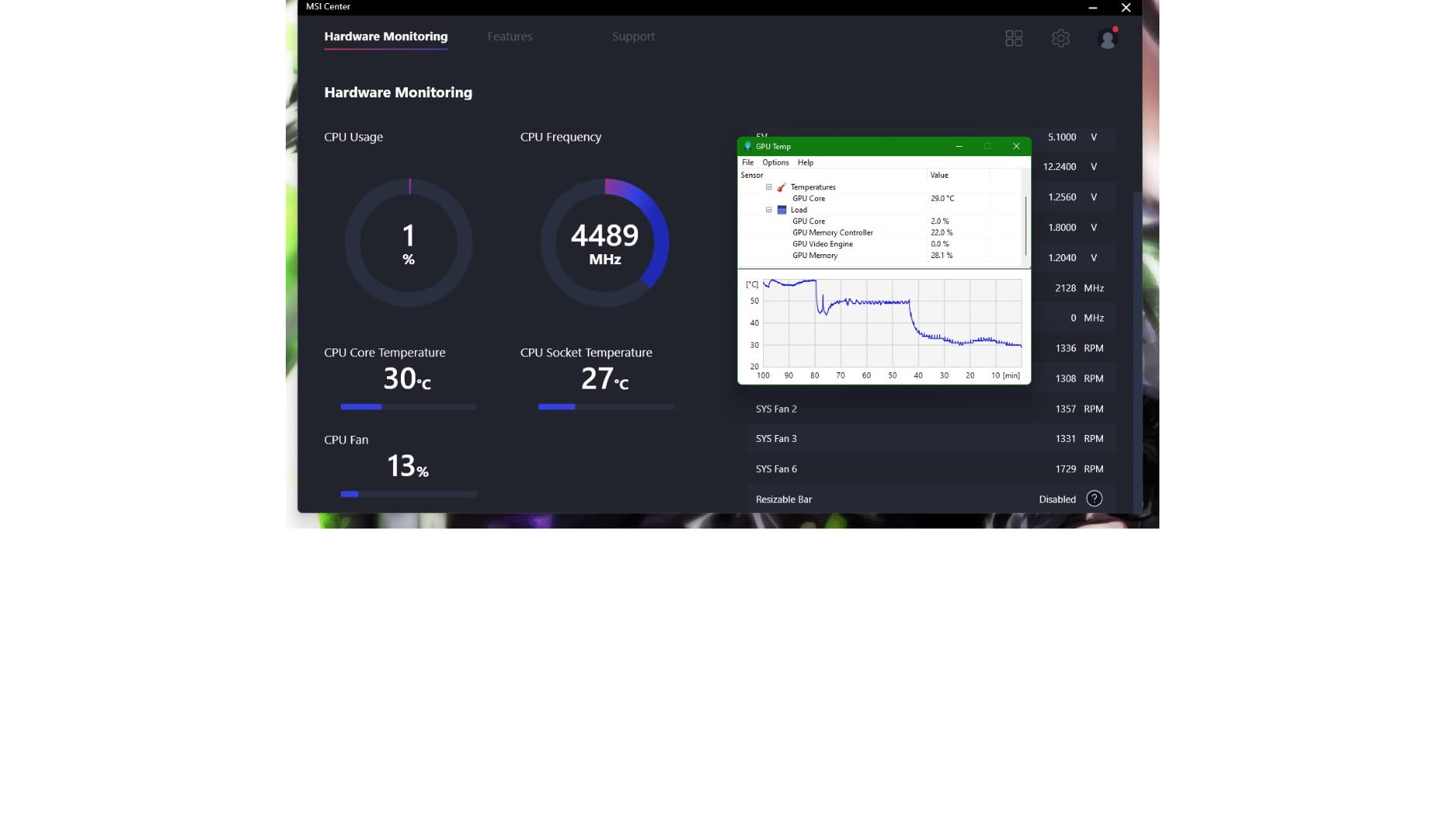This screenshot has width=1456, height=819.
Task: Click the GPU Temp title bar app icon
Action: 747,146
